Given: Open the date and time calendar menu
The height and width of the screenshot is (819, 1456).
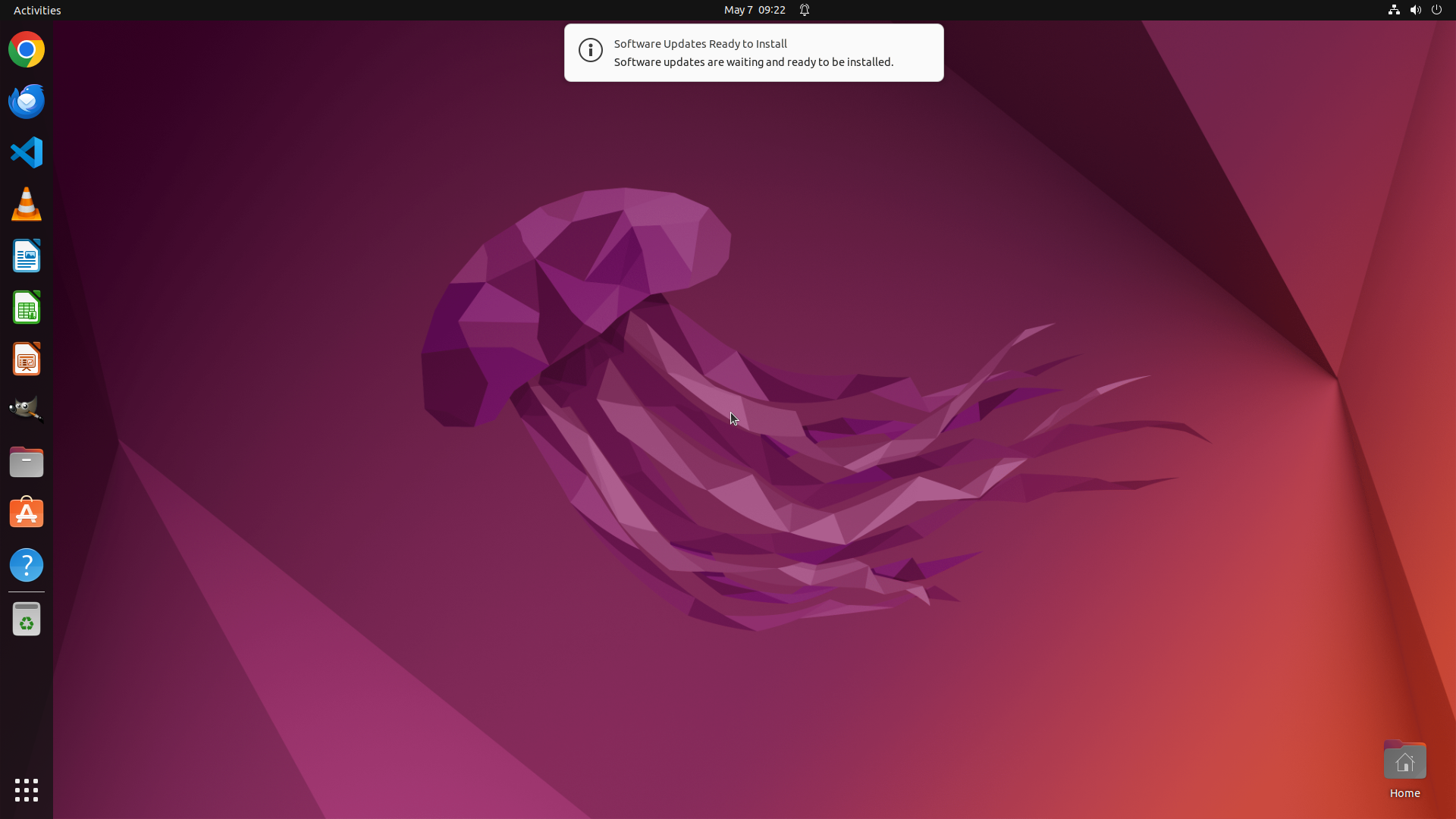Looking at the screenshot, I should point(754,10).
